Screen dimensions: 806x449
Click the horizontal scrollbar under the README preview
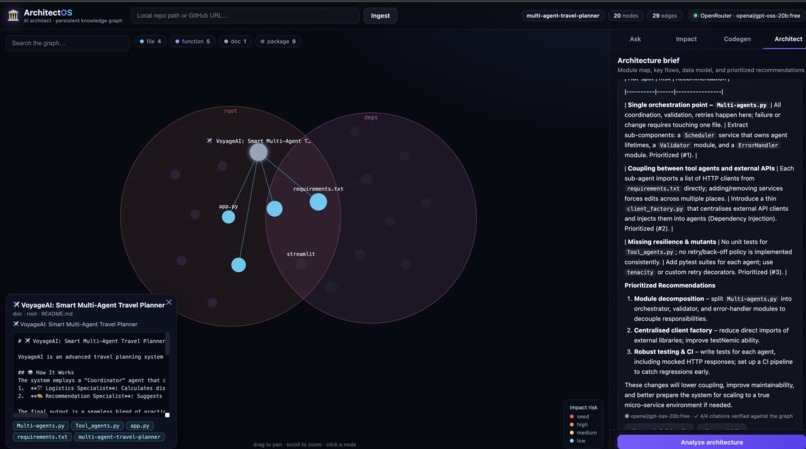31,415
